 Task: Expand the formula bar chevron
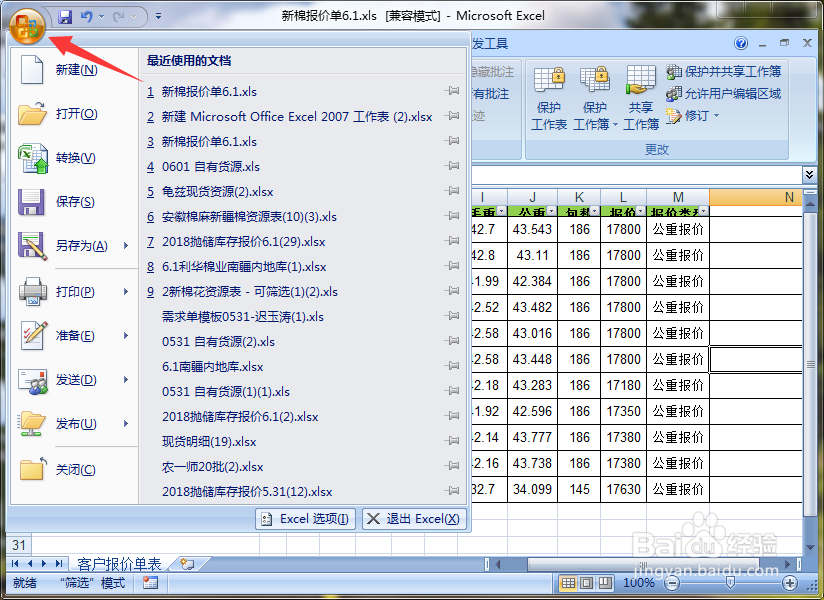pyautogui.click(x=809, y=174)
